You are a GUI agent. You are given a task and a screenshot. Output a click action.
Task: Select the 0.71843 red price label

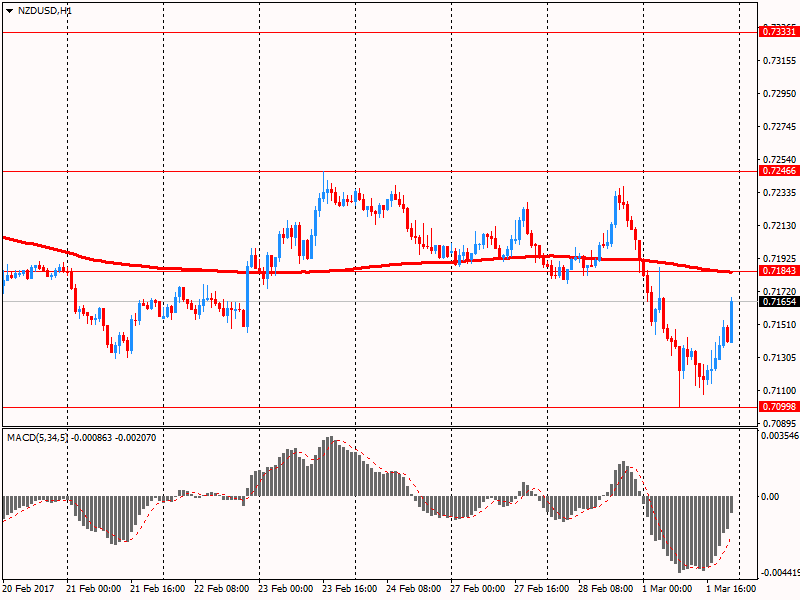tap(778, 271)
